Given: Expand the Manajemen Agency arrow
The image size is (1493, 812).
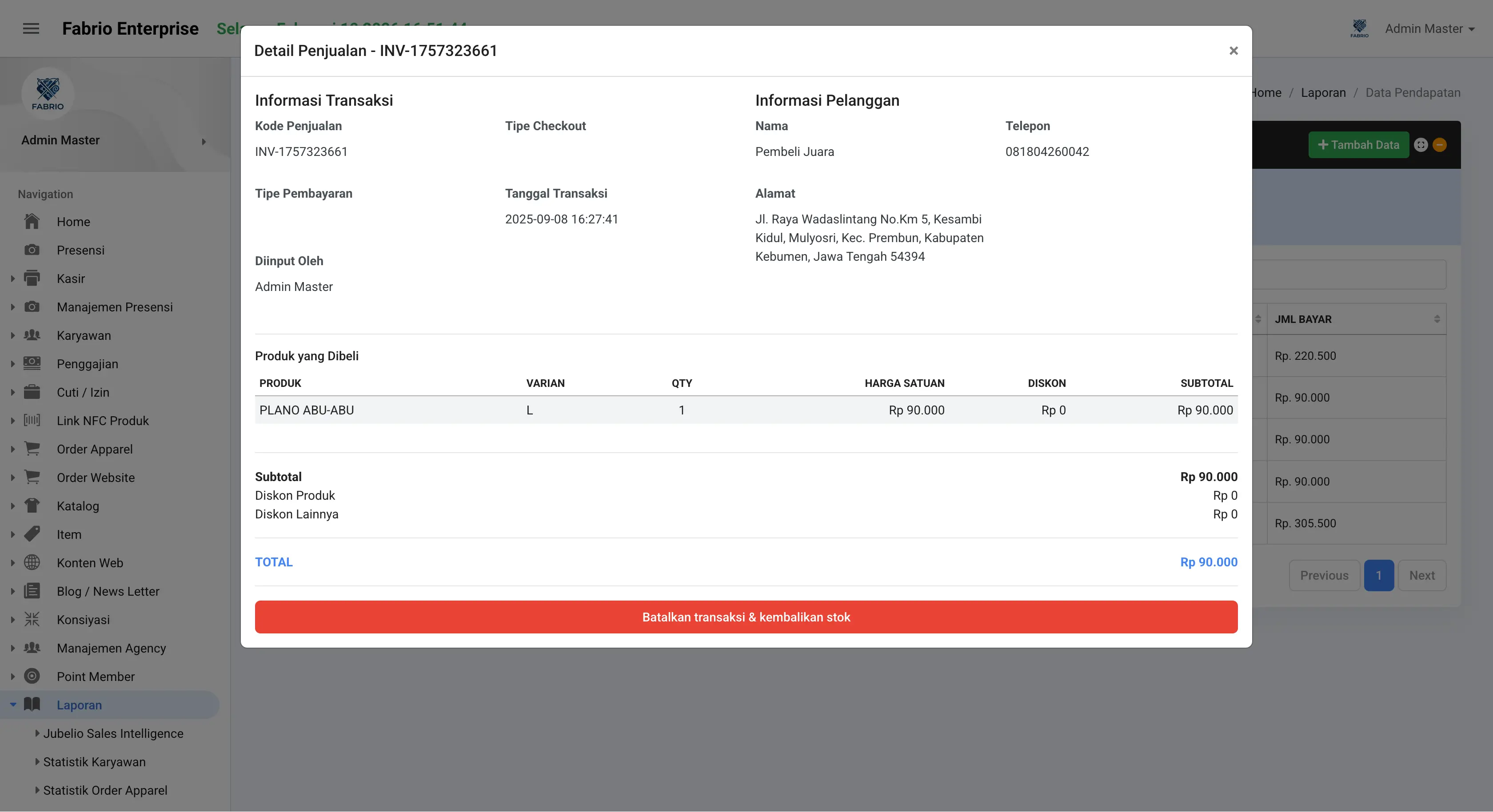Looking at the screenshot, I should tap(13, 647).
